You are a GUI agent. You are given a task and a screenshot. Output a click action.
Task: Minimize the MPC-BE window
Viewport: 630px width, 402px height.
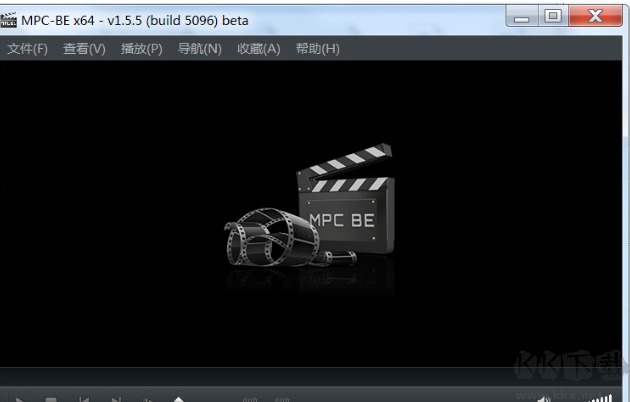(x=522, y=17)
